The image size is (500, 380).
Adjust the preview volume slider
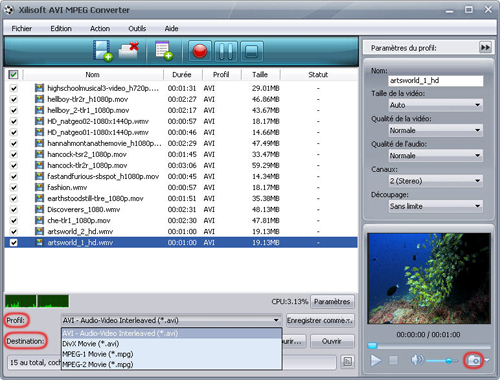click(x=442, y=360)
